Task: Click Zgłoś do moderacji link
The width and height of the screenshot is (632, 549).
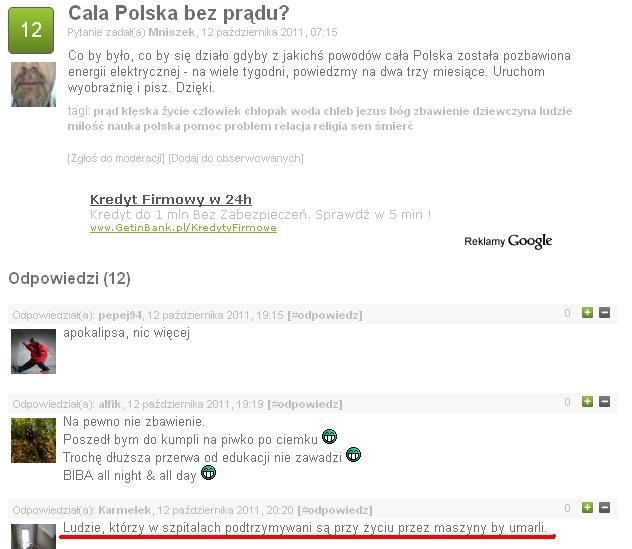Action: (116, 158)
